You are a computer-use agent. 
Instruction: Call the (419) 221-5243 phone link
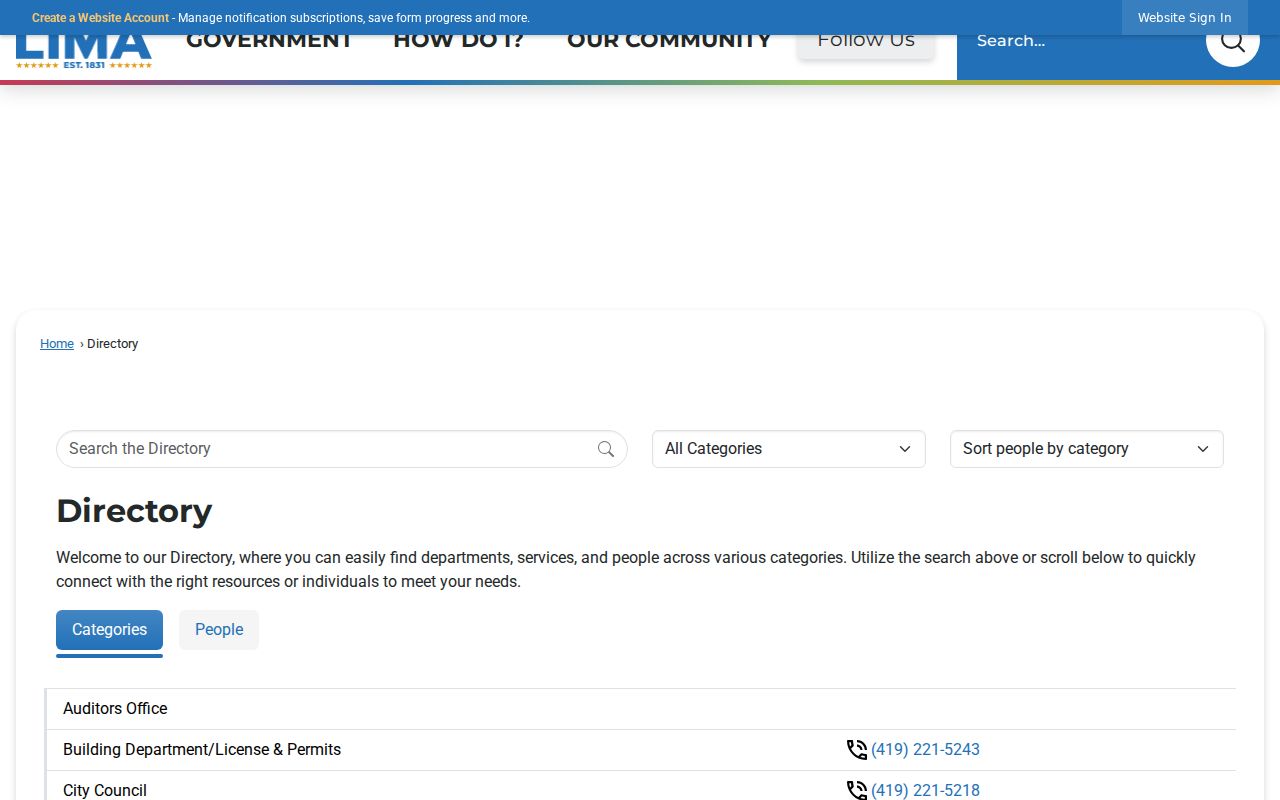point(925,750)
